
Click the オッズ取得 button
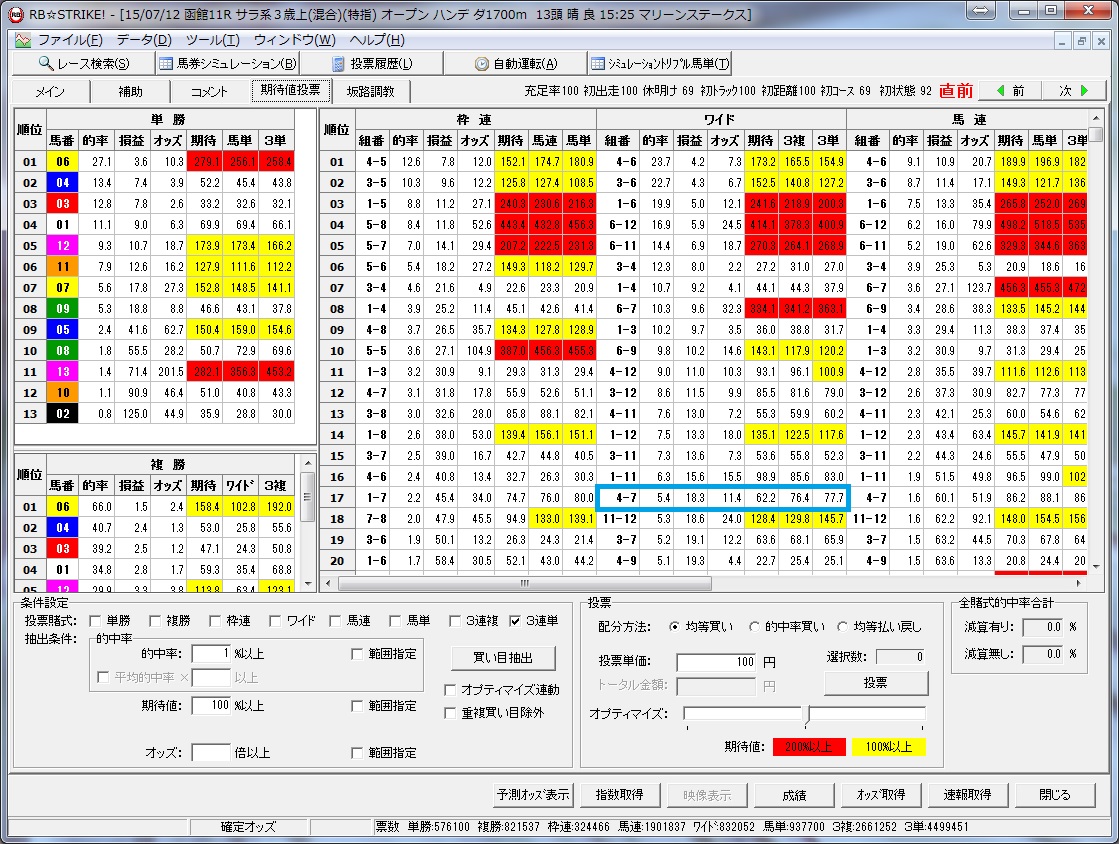[881, 794]
